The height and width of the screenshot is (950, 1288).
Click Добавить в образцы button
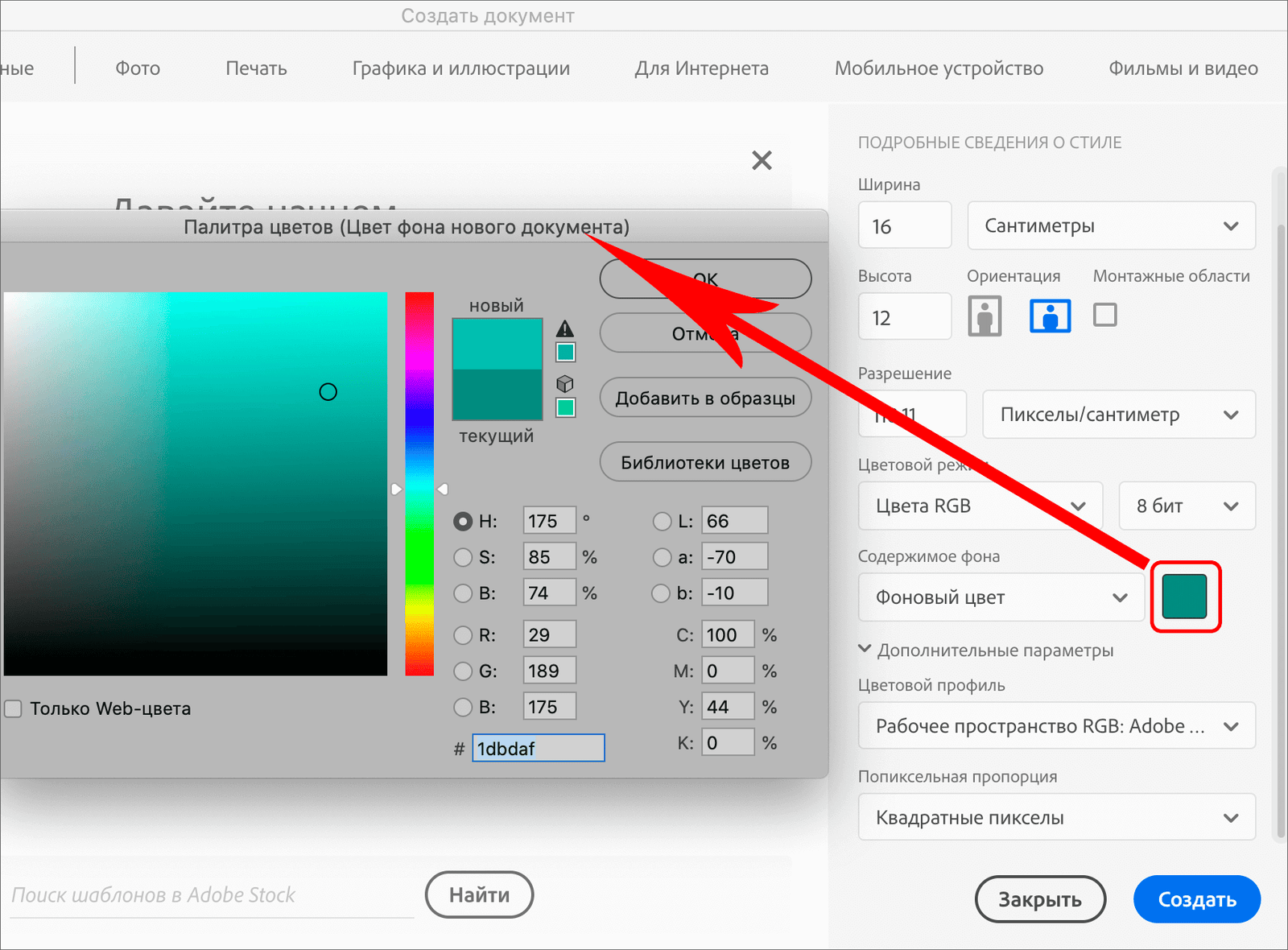(705, 398)
